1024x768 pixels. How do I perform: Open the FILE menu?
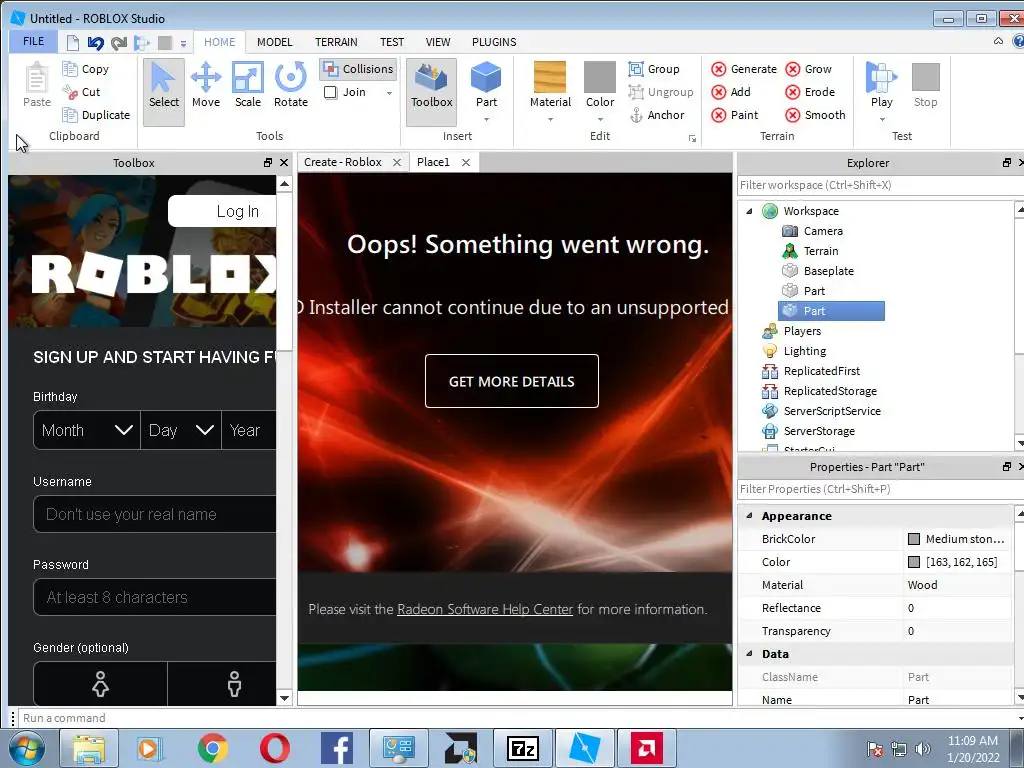coord(33,42)
